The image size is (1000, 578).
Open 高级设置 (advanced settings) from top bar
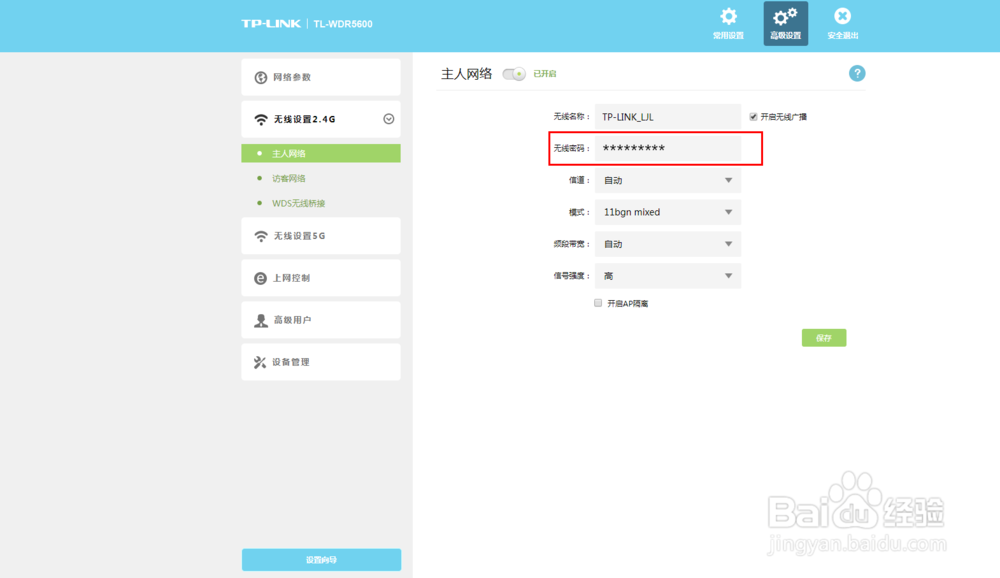(785, 22)
